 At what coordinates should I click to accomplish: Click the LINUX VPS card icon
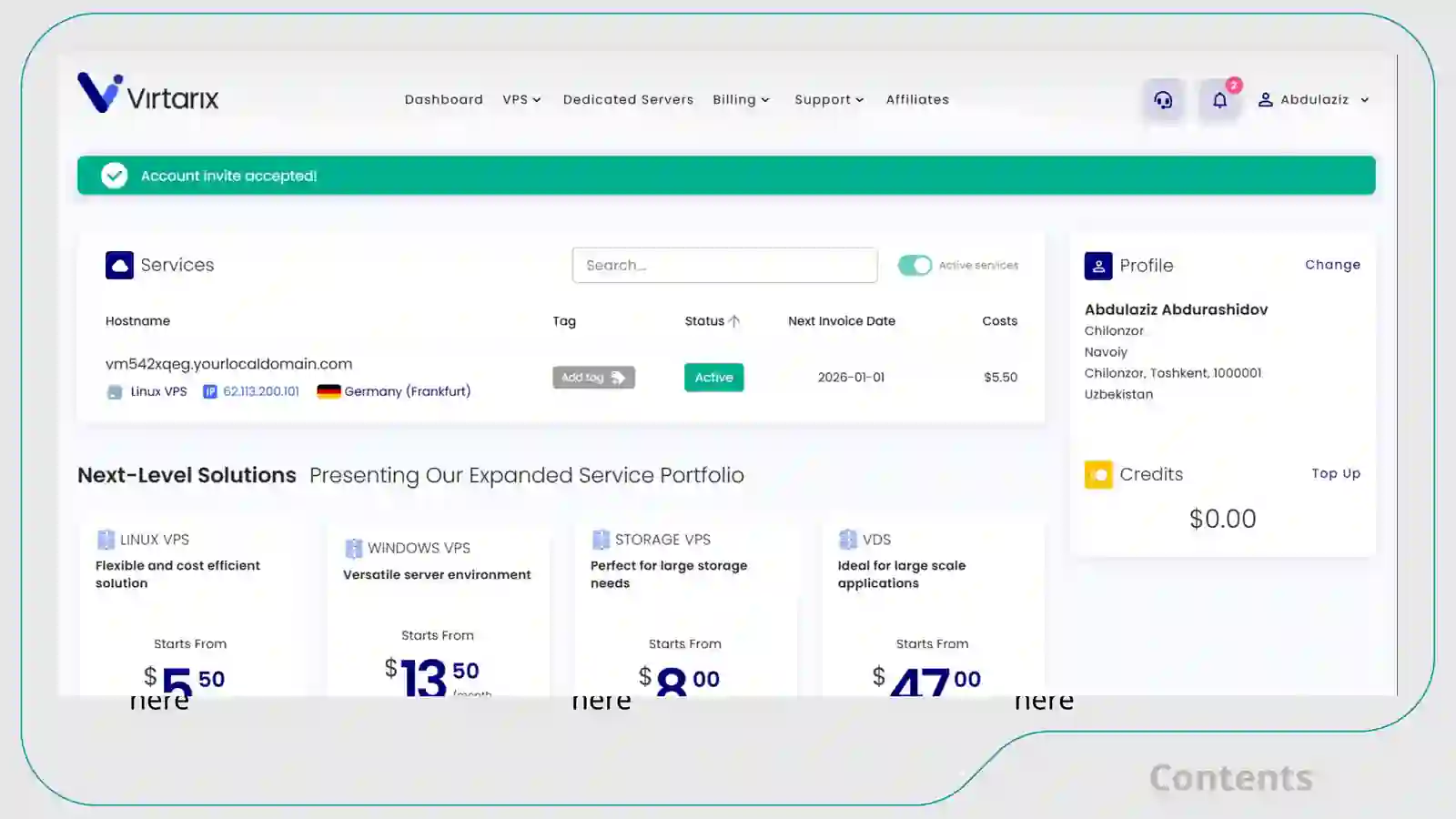tap(106, 540)
